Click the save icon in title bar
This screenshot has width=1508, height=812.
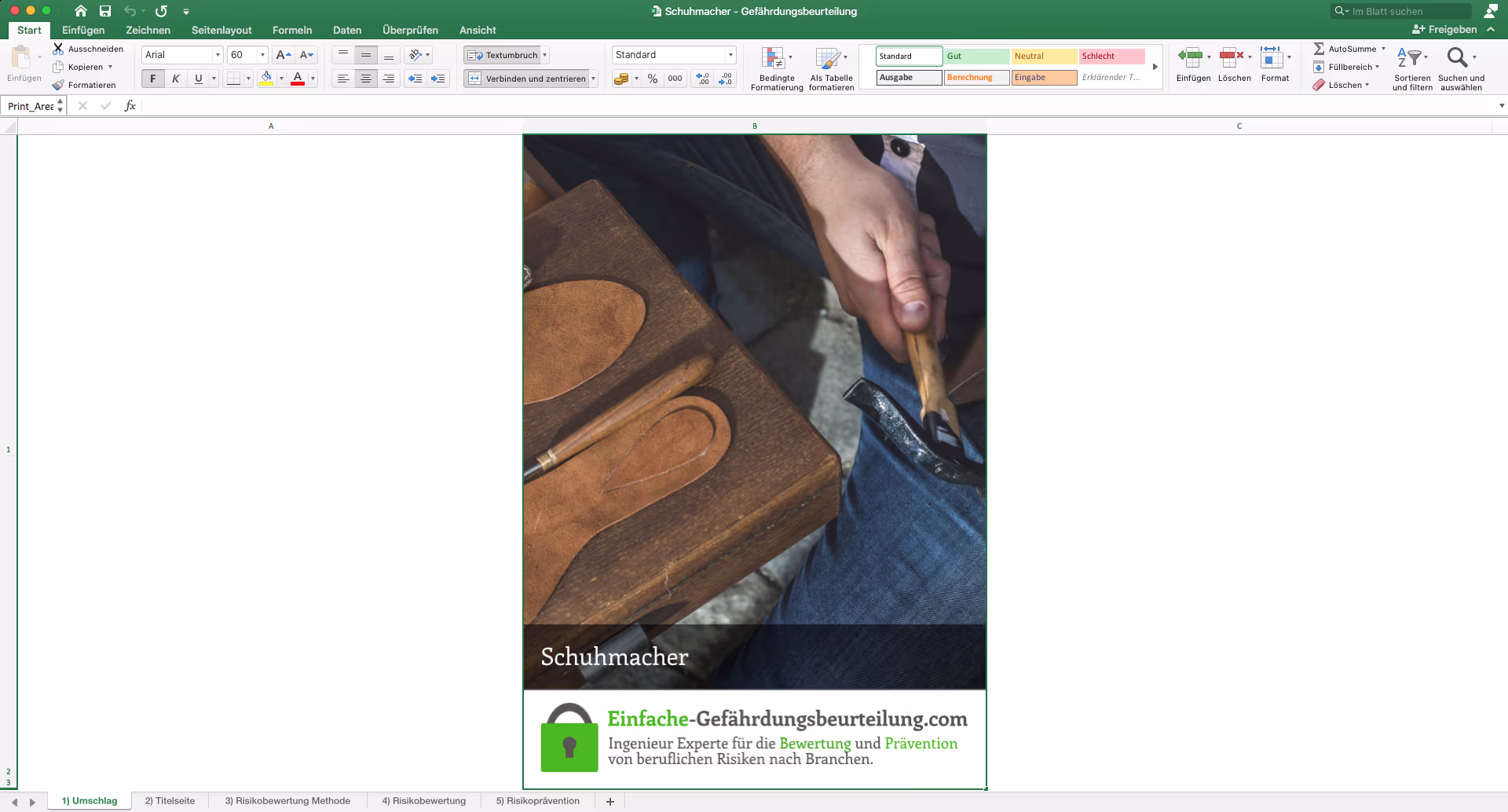105,11
